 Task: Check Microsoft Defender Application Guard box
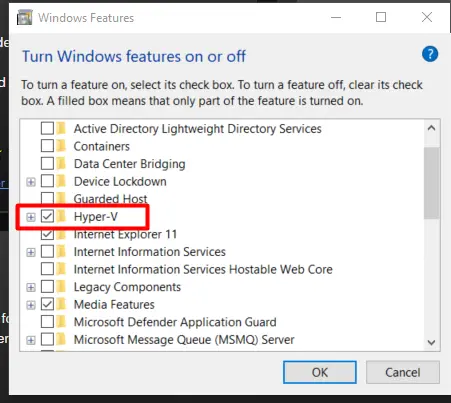click(x=47, y=322)
